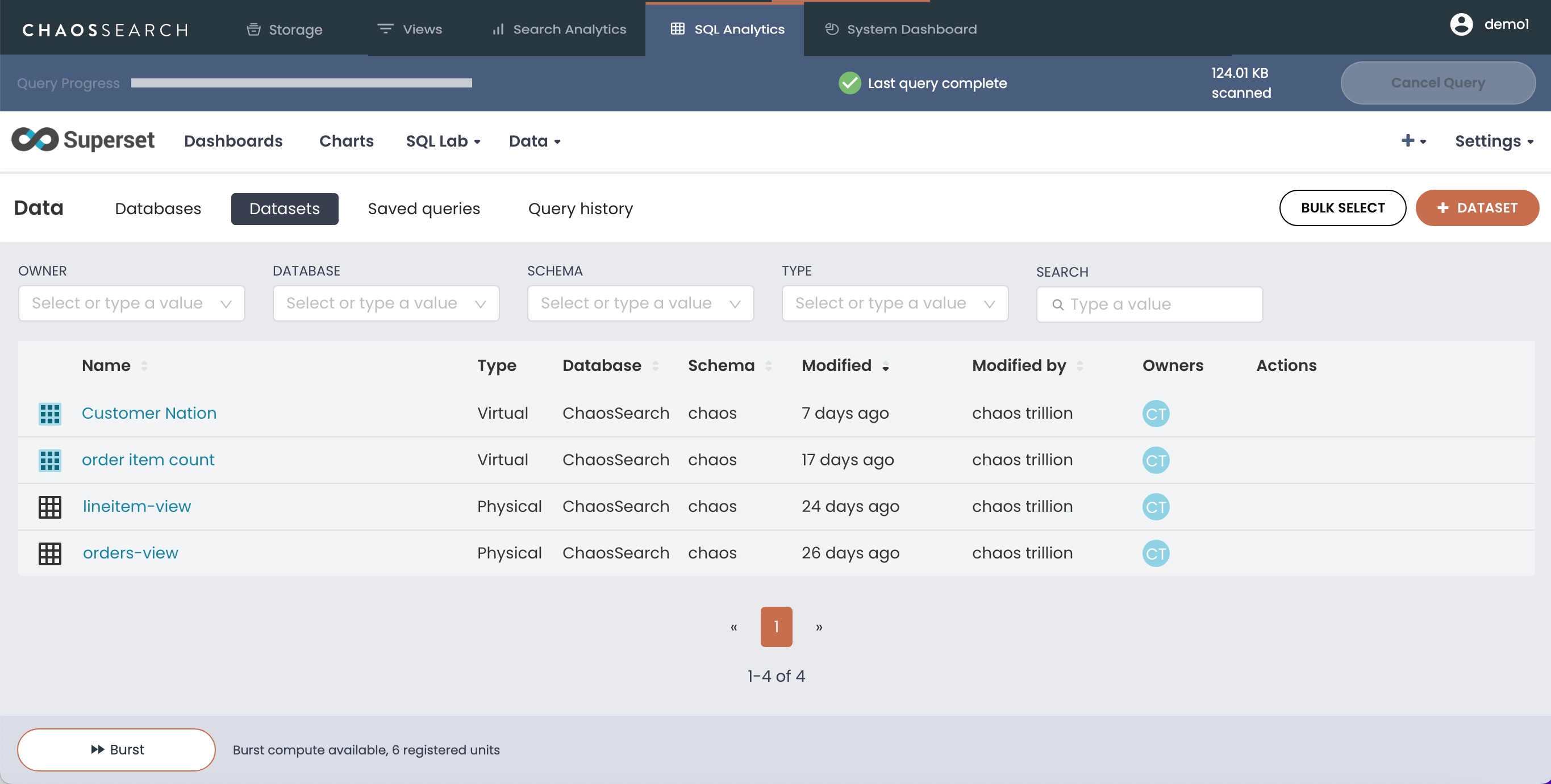Click the orders-view physical table icon
Viewport: 1551px width, 784px height.
point(50,553)
